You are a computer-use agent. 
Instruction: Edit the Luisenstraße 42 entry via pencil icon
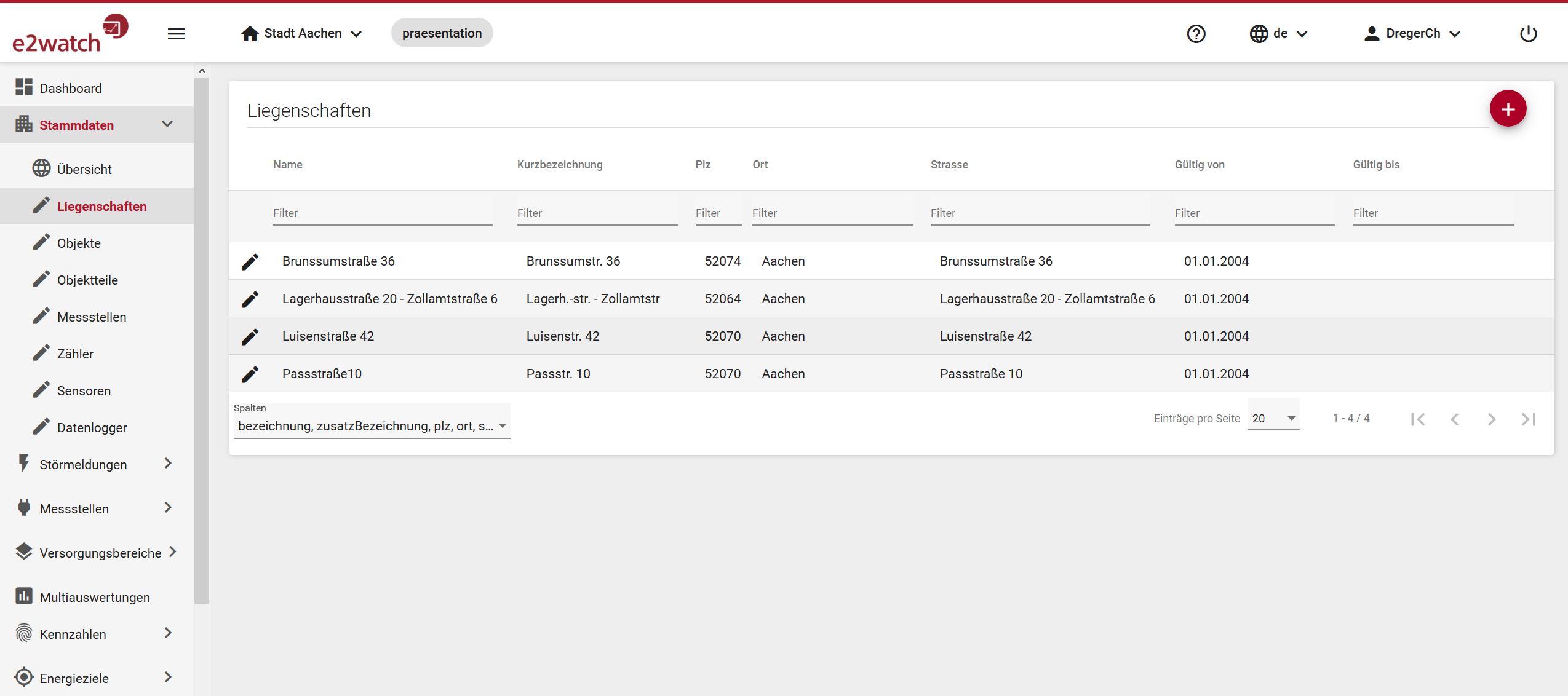pos(250,336)
